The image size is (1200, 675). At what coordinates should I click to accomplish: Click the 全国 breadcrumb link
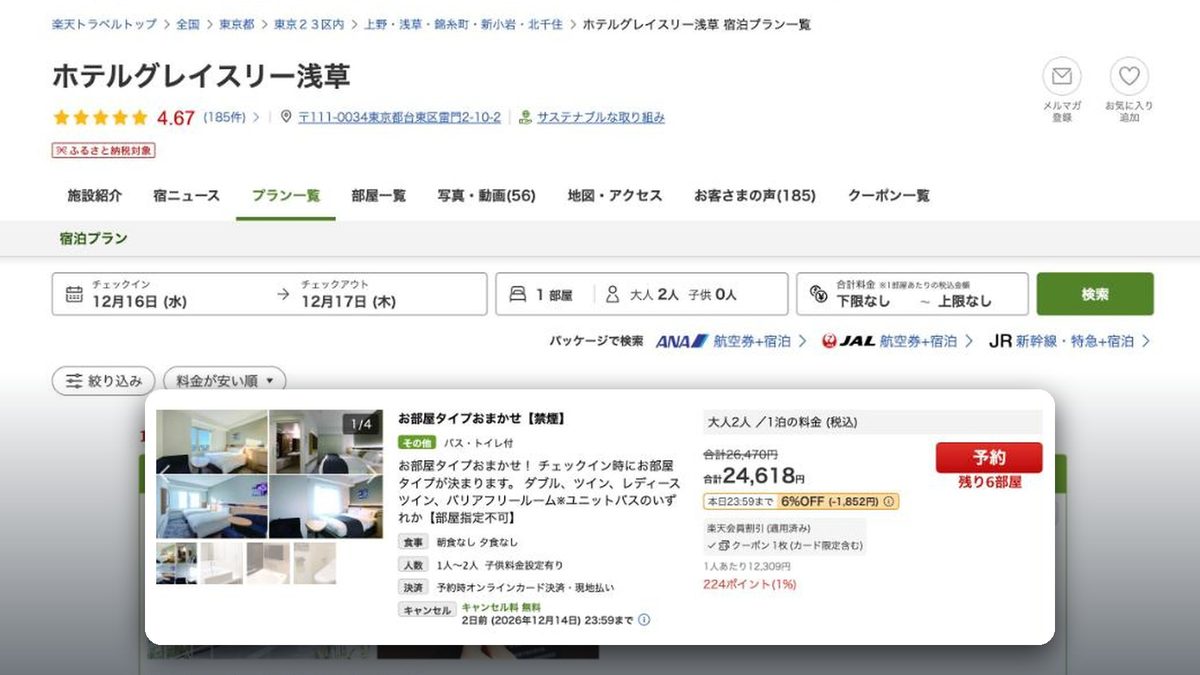coord(187,24)
